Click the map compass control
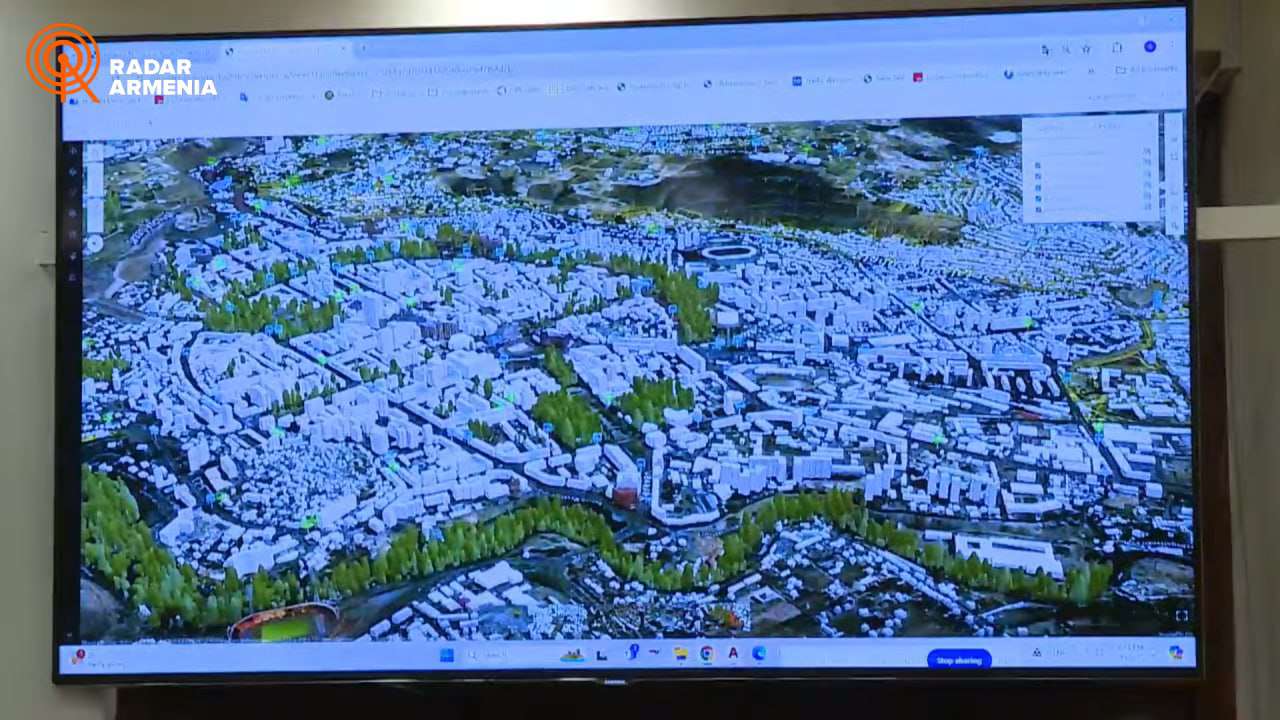Viewport: 1280px width, 720px height. coord(94,243)
